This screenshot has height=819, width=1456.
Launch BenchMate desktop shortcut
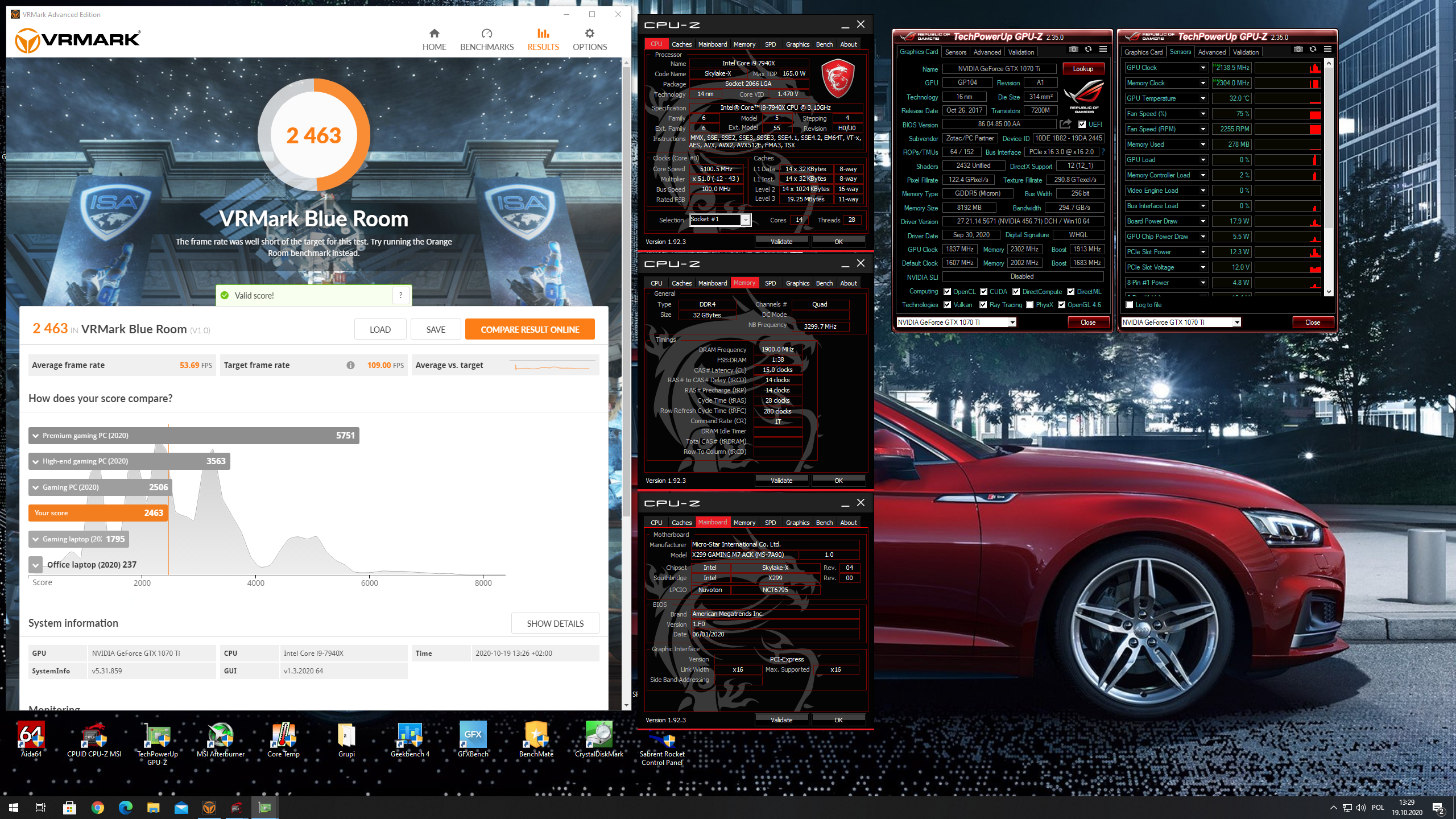coord(536,739)
